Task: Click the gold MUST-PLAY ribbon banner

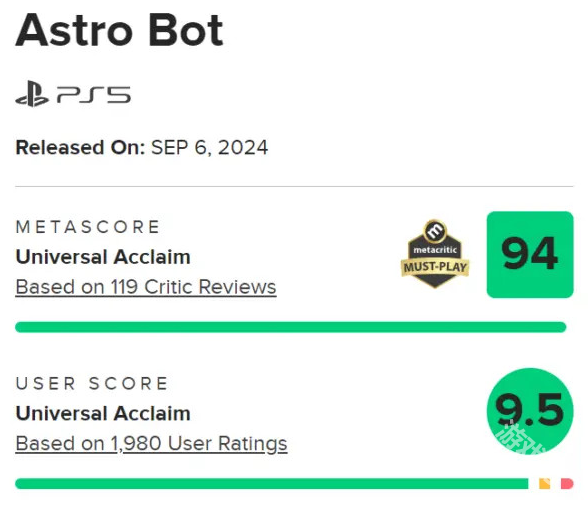Action: click(435, 267)
